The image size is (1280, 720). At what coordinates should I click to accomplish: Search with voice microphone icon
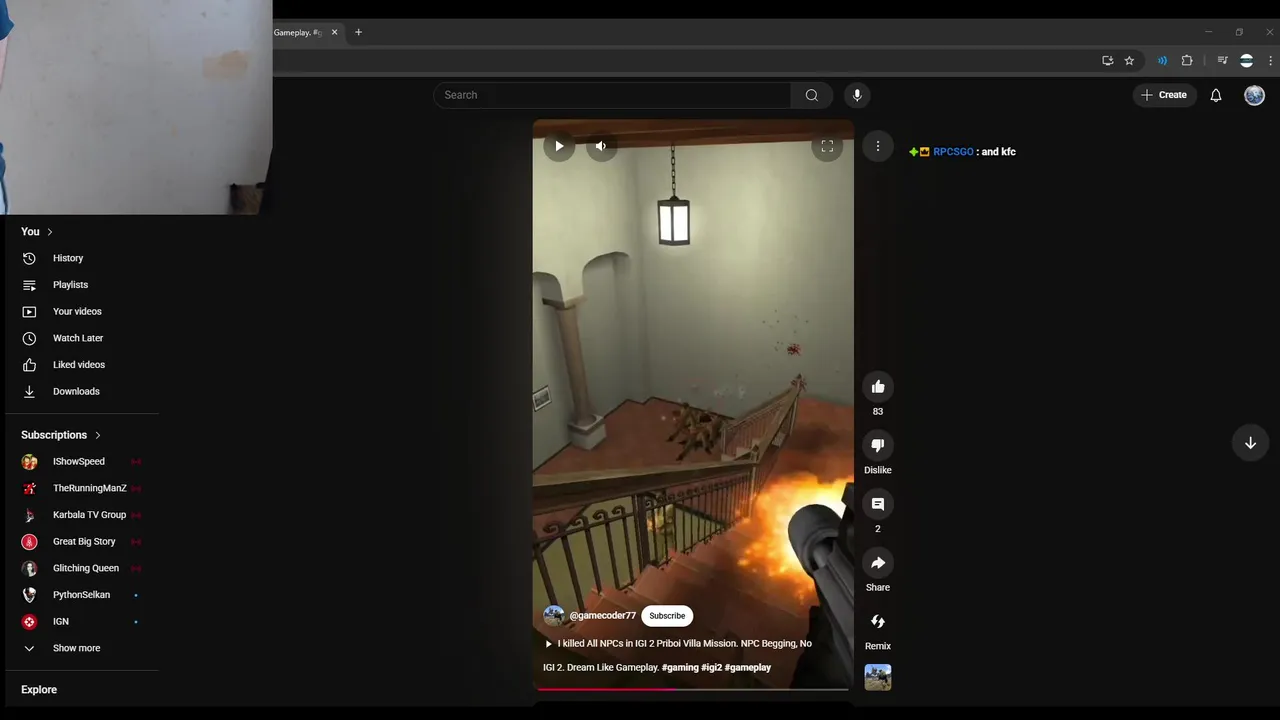857,95
